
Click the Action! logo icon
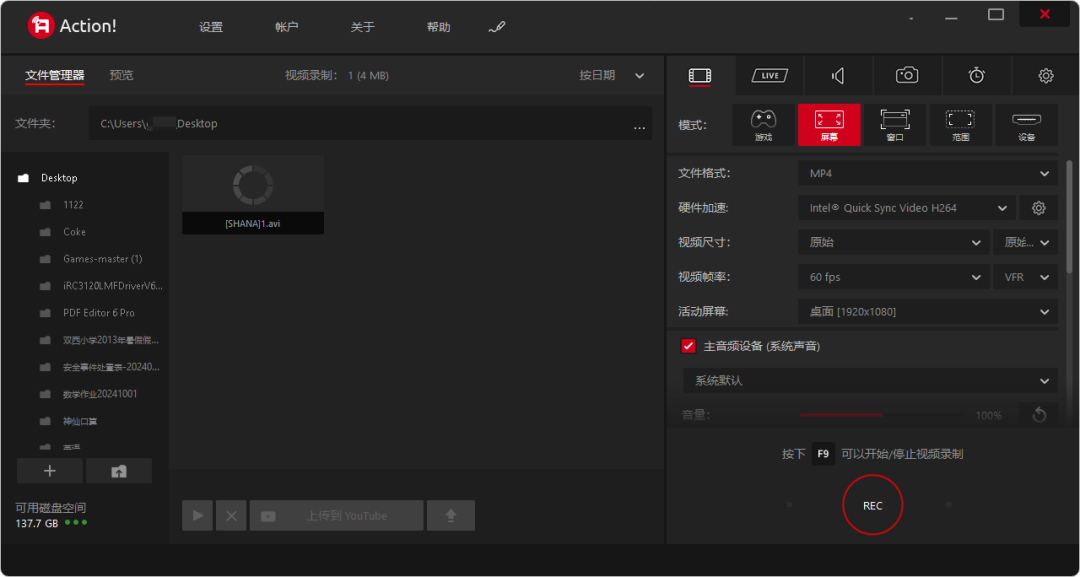click(41, 26)
